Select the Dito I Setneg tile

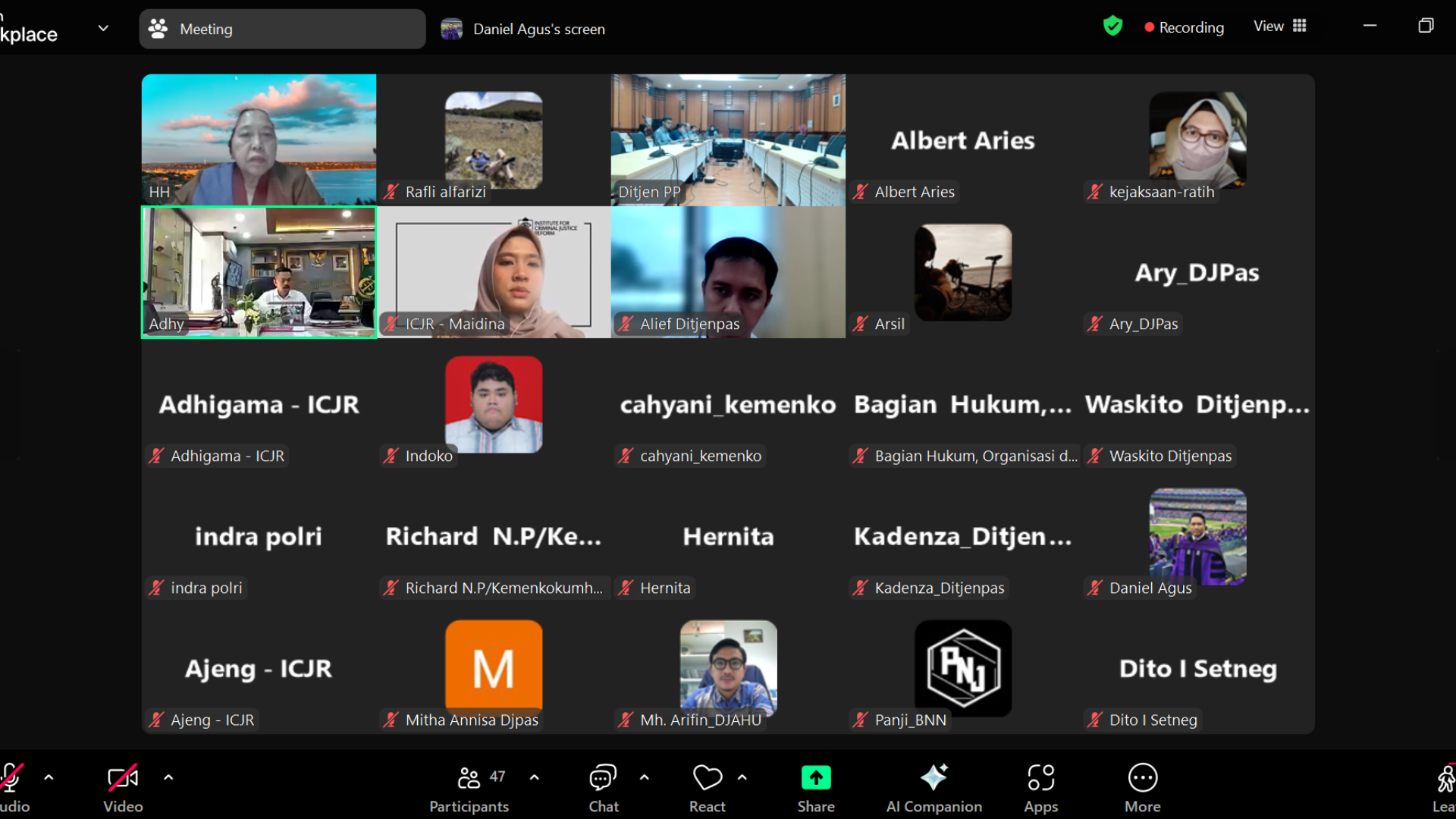[x=1197, y=668]
